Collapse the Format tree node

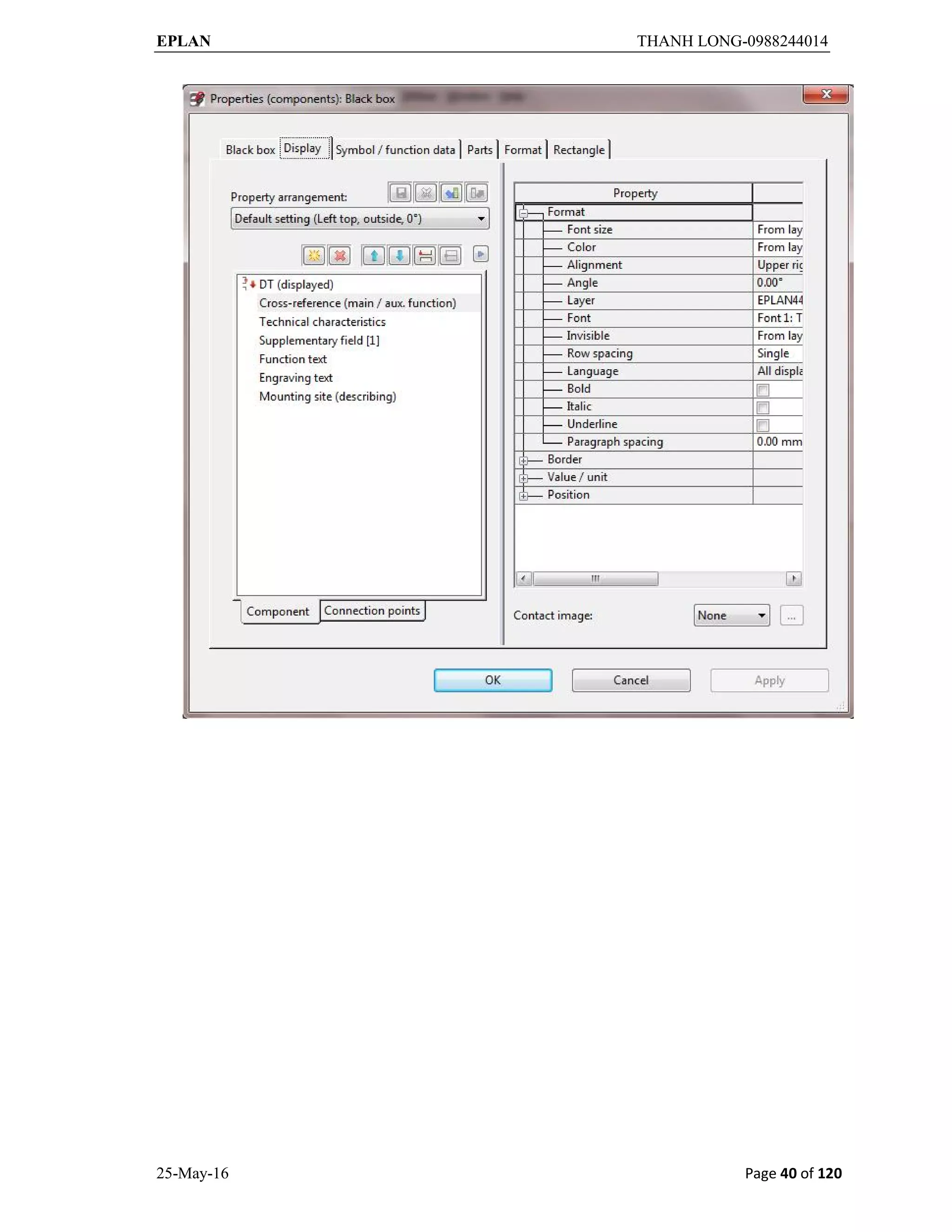523,212
